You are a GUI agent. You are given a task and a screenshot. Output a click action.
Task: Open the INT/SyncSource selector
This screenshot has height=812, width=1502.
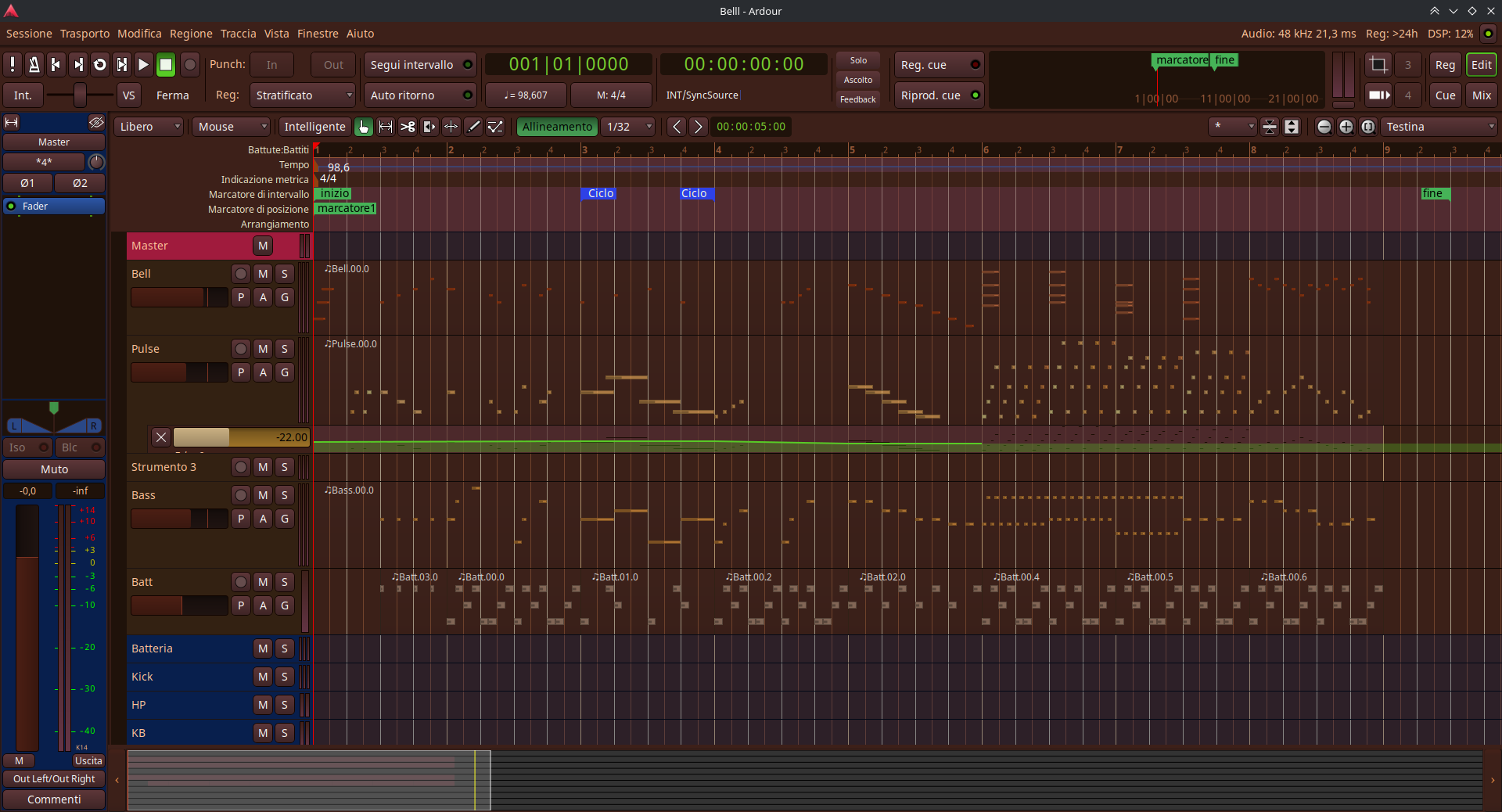point(702,95)
